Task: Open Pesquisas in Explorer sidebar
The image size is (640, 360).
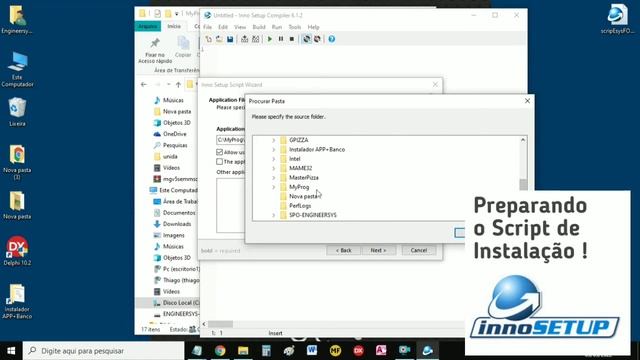Action: coord(171,145)
